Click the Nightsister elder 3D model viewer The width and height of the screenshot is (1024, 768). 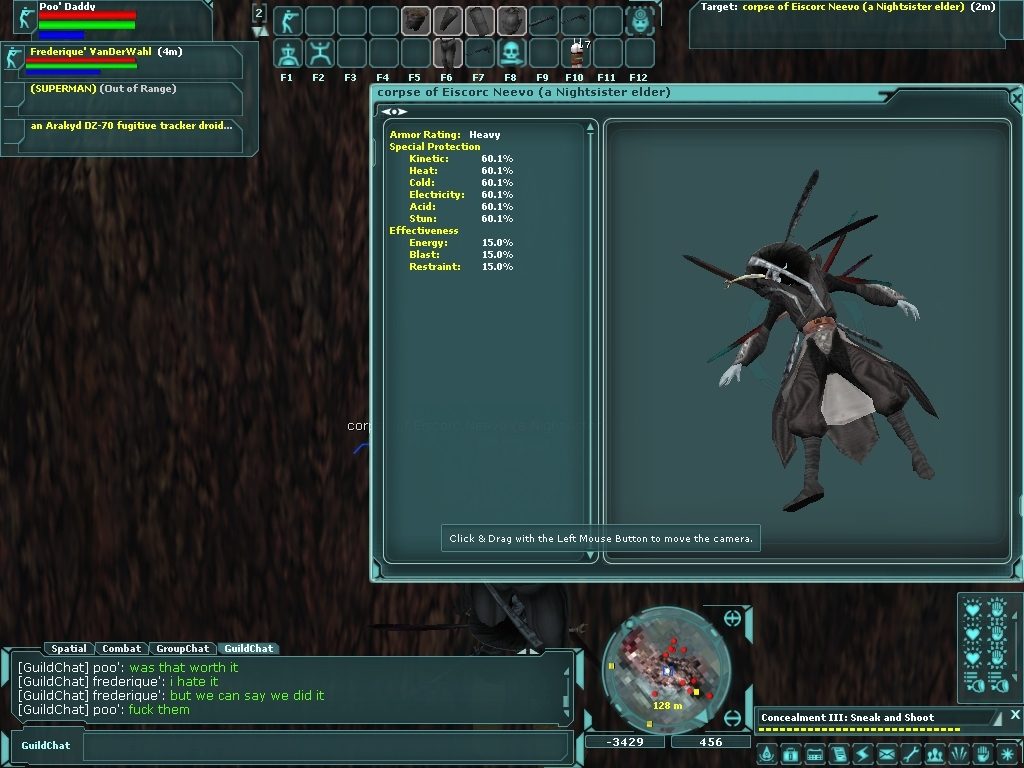pyautogui.click(x=807, y=340)
